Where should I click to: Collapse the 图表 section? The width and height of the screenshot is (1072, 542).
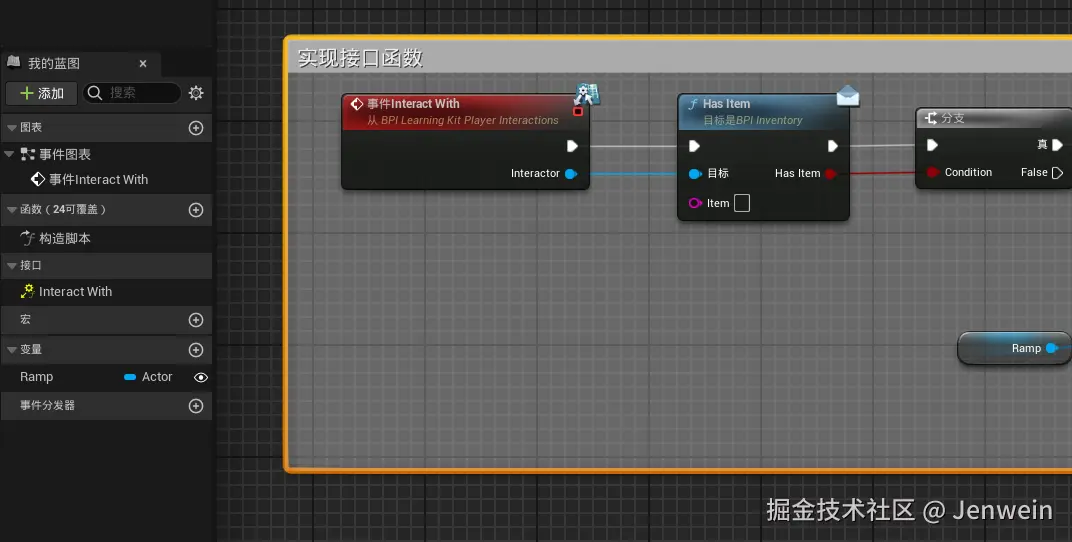[12, 128]
